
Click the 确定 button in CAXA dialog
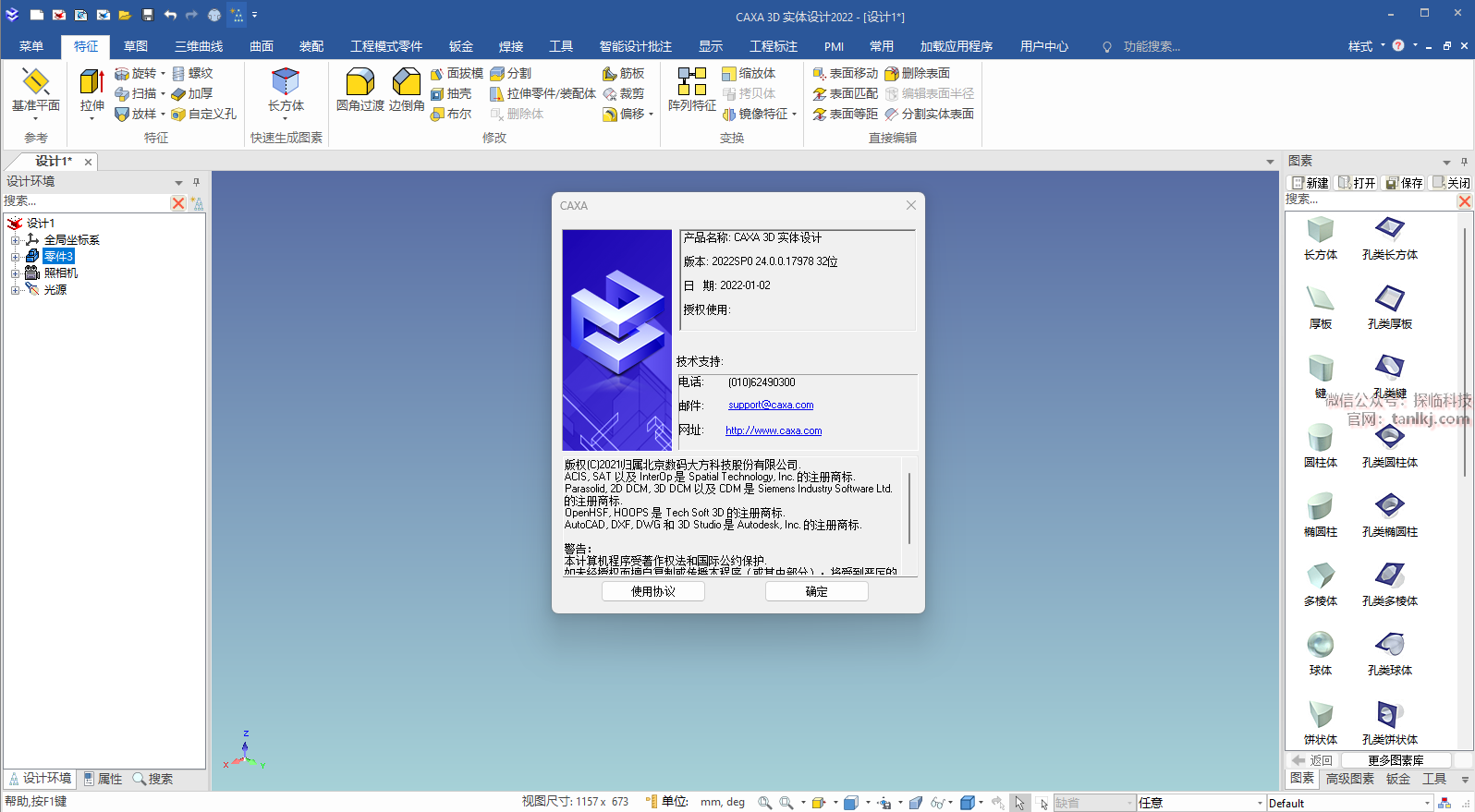(816, 591)
